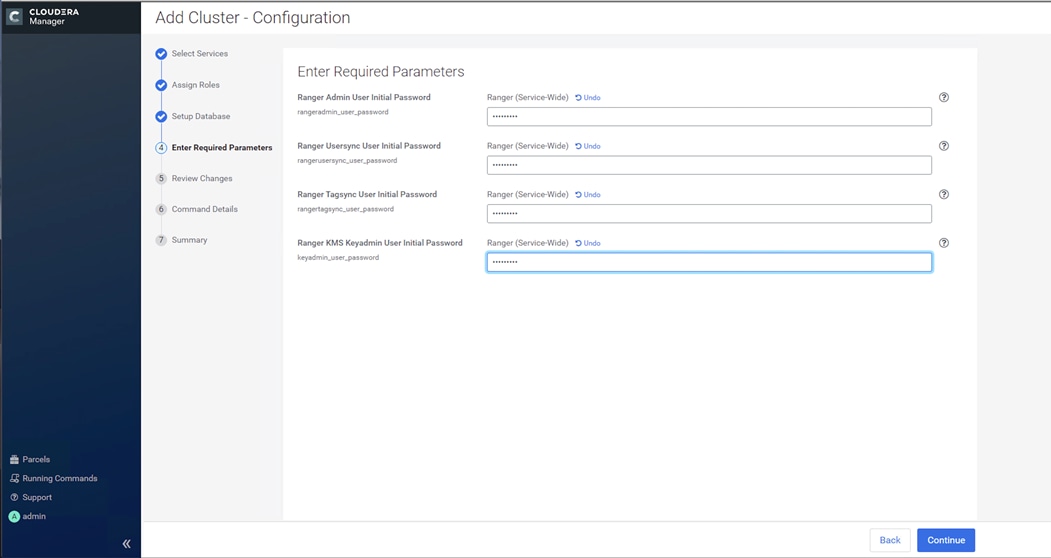Focus the Ranger Admin User password field
Image resolution: width=1051 pixels, height=558 pixels.
pos(709,117)
